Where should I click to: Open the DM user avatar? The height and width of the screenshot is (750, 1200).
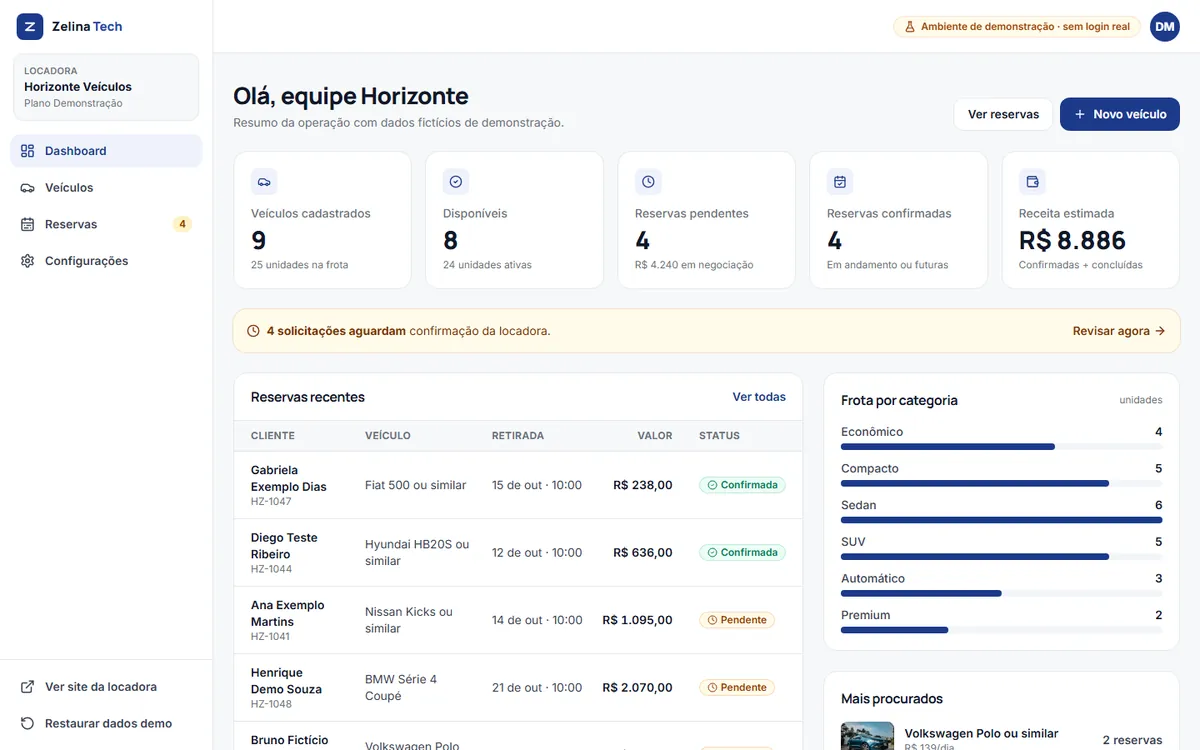[x=1165, y=27]
